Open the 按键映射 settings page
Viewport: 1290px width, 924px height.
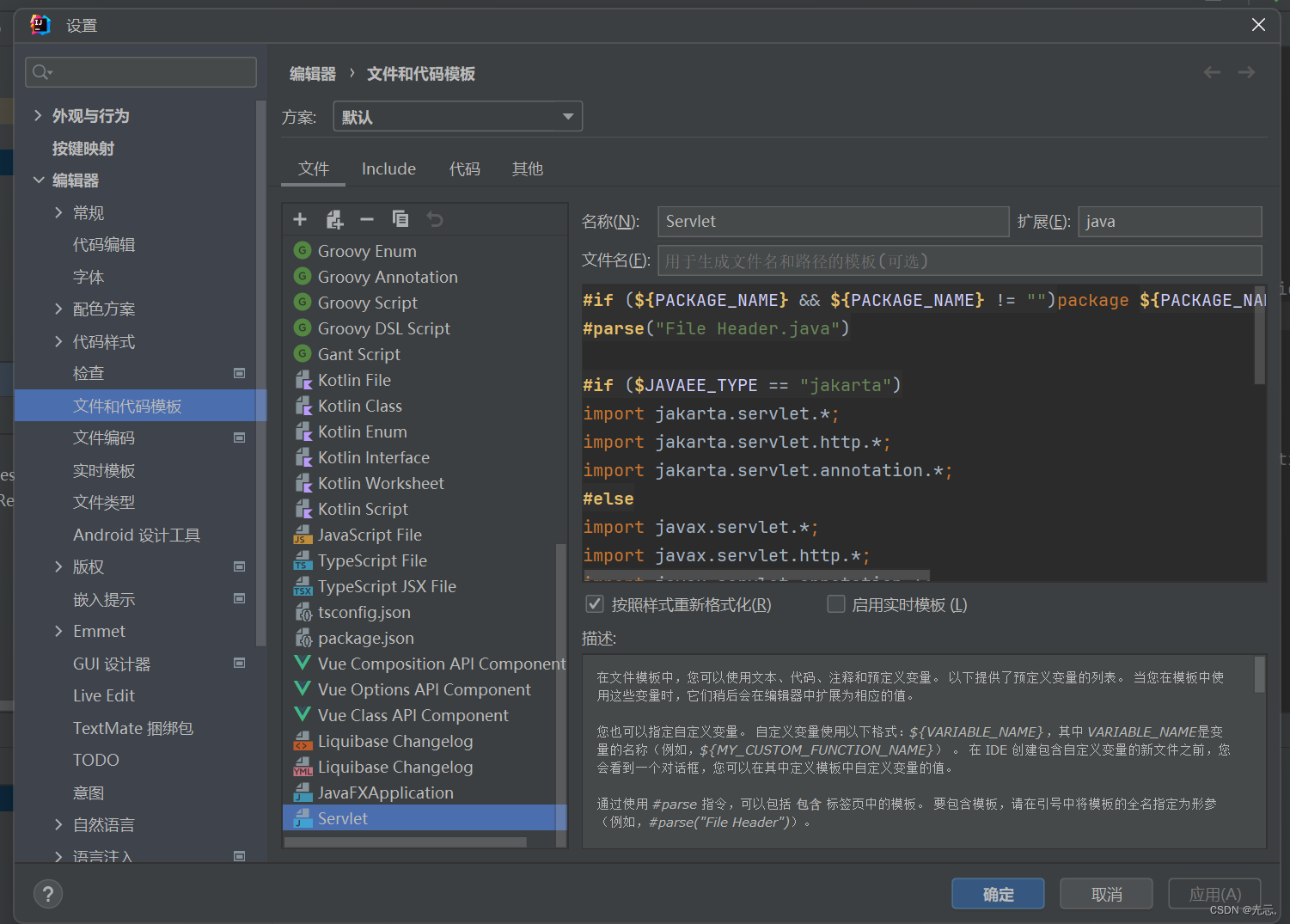(x=83, y=148)
